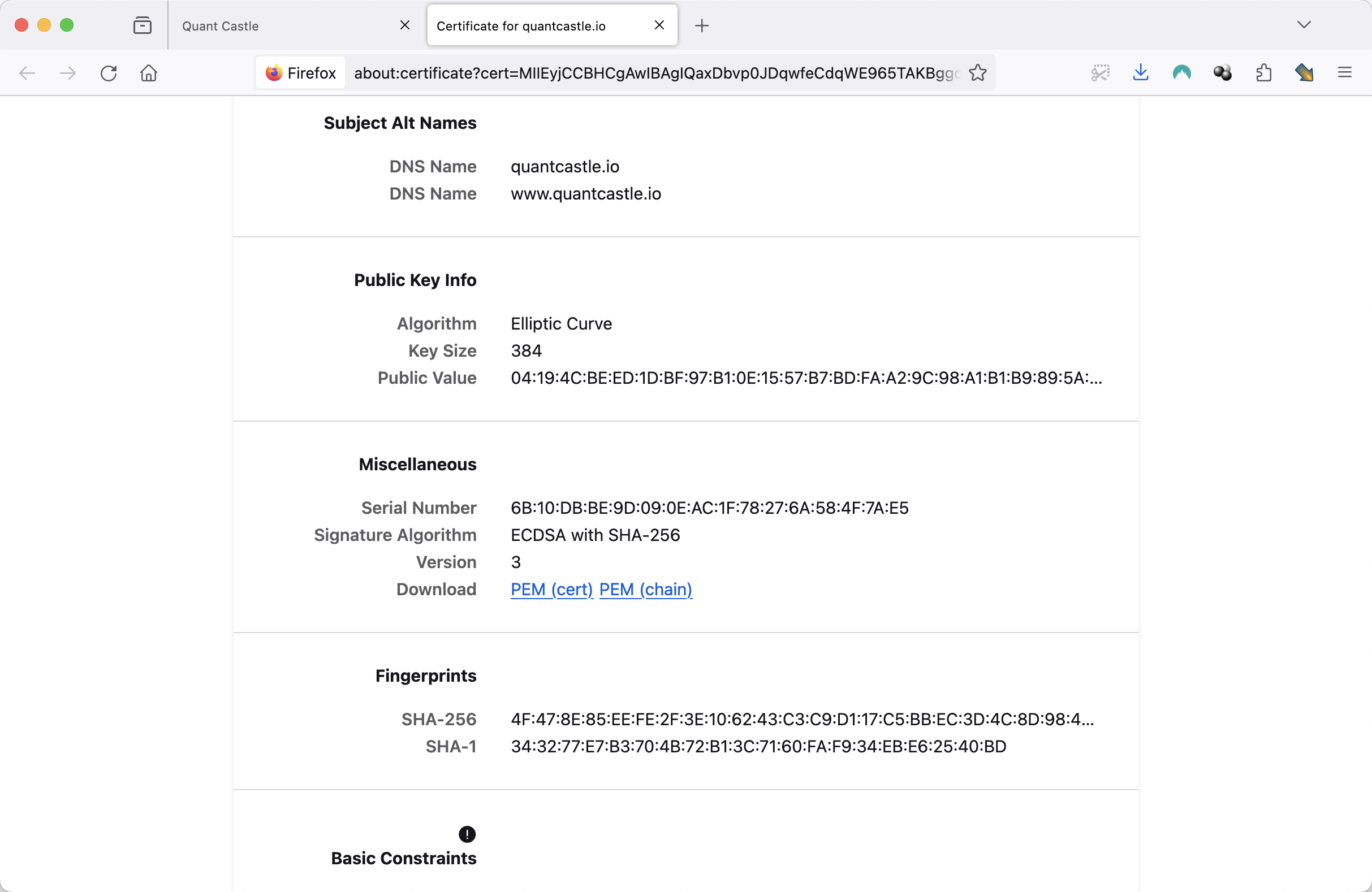Screen dimensions: 1372x892
Task: Click the SHA-256 fingerprint value
Action: pos(803,719)
